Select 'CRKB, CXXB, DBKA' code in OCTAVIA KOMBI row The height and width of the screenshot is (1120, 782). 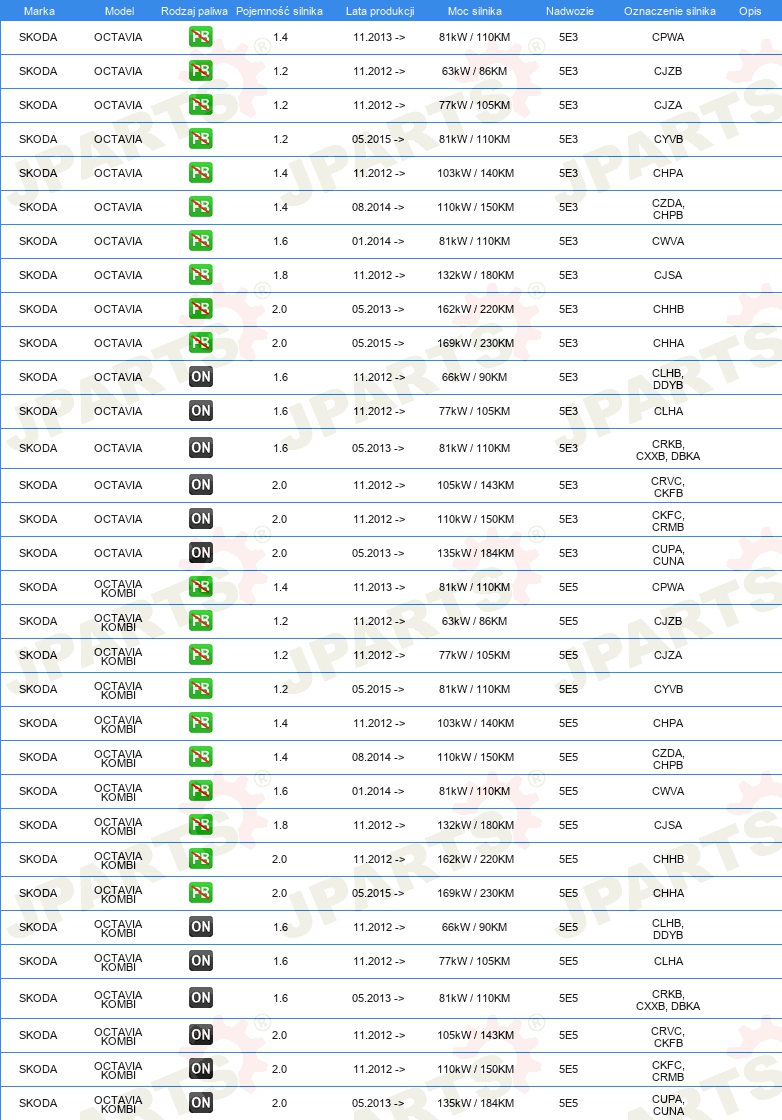(668, 1000)
